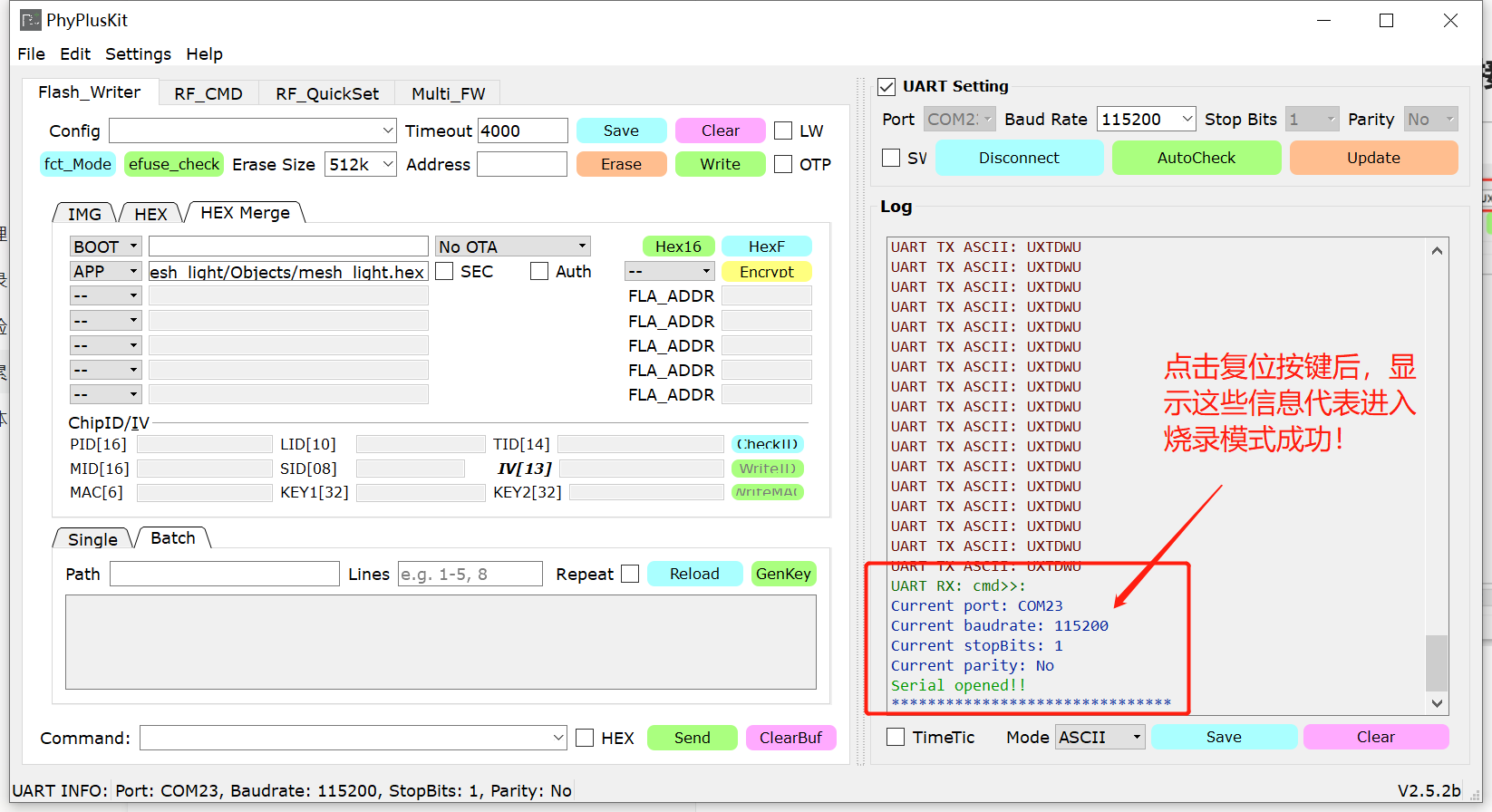This screenshot has height=812, width=1492.
Task: Click the HexF button
Action: click(x=767, y=246)
